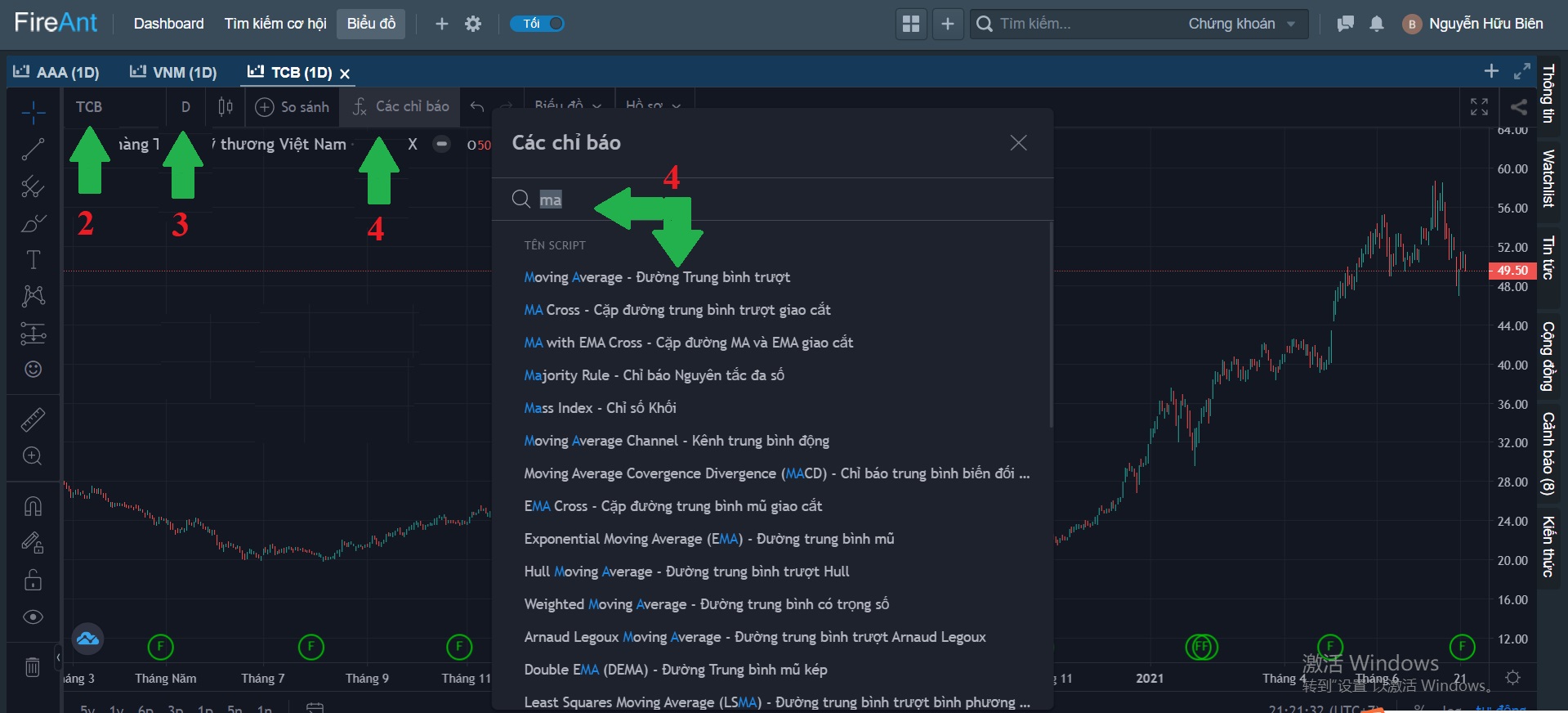Open the notifications bell

click(x=1377, y=24)
